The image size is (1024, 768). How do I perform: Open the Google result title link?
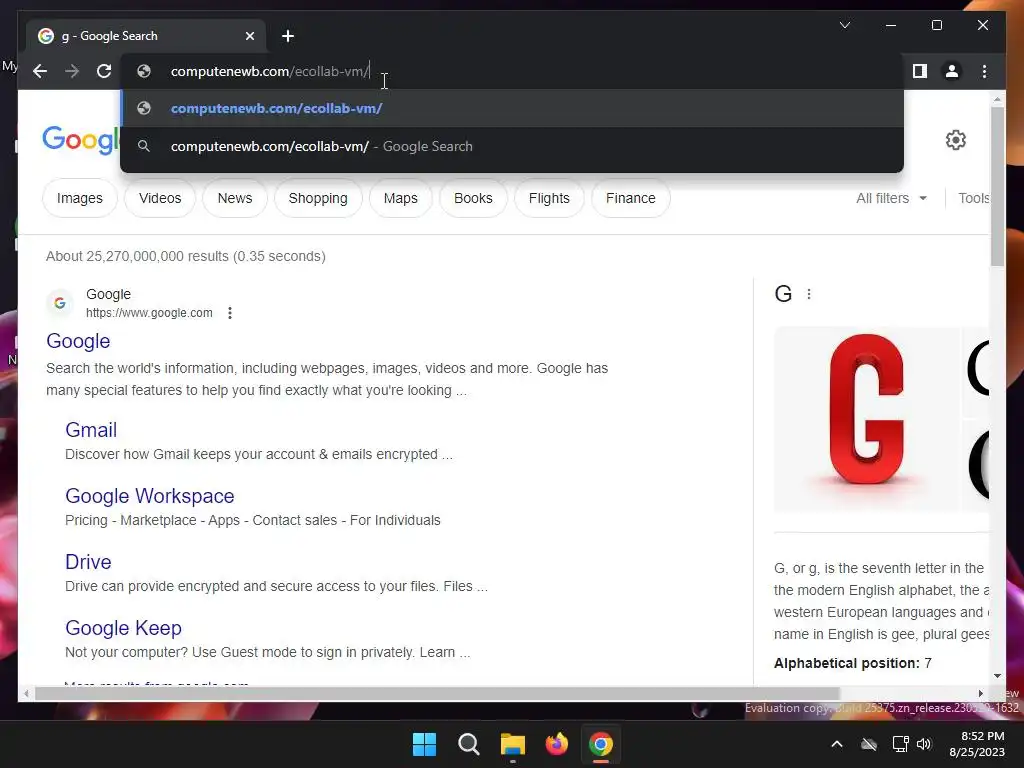(78, 341)
